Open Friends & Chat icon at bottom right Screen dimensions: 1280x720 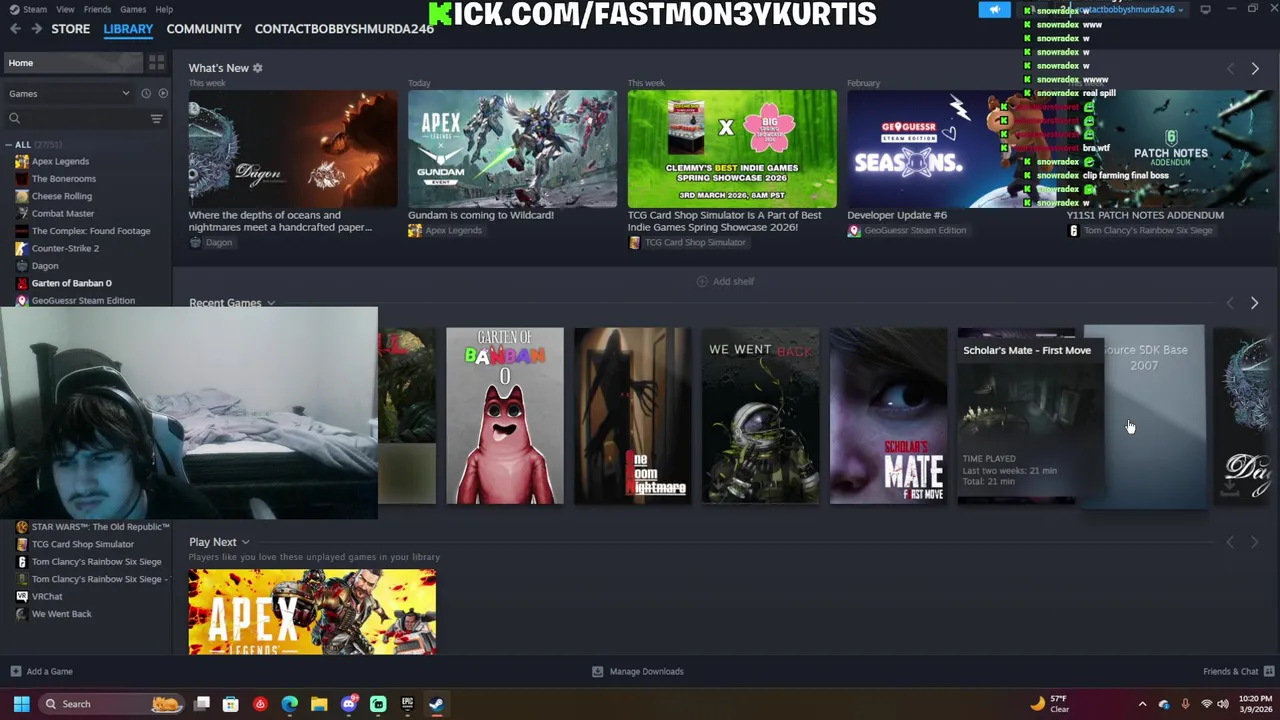click(x=1269, y=672)
